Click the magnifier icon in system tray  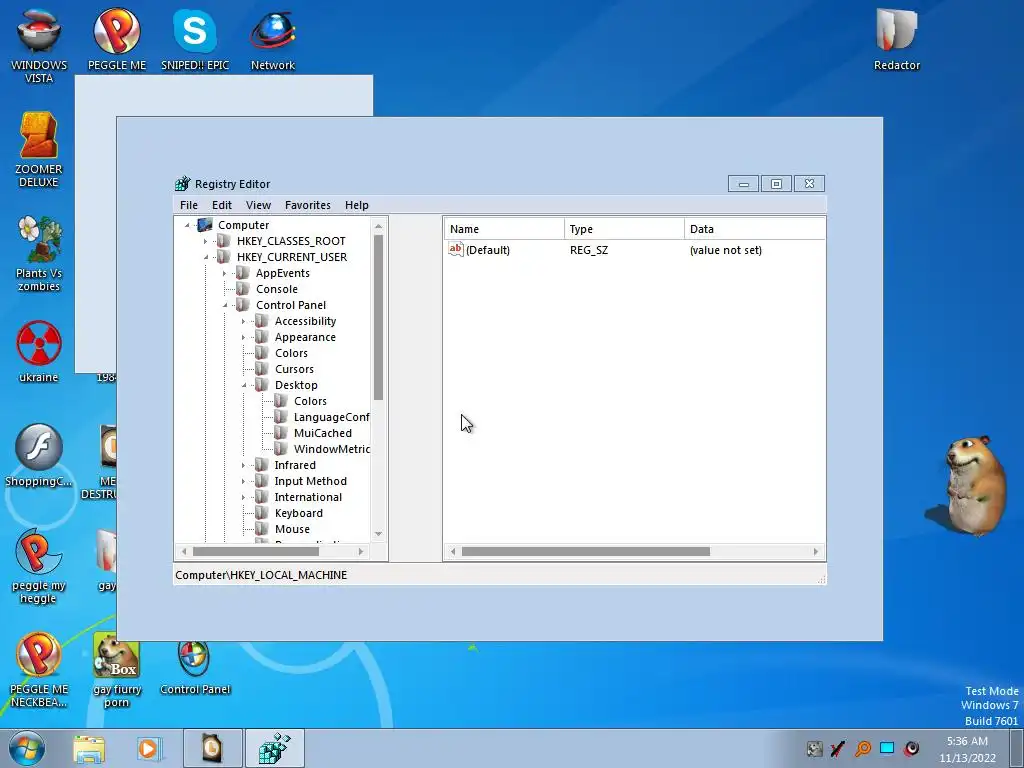point(863,748)
